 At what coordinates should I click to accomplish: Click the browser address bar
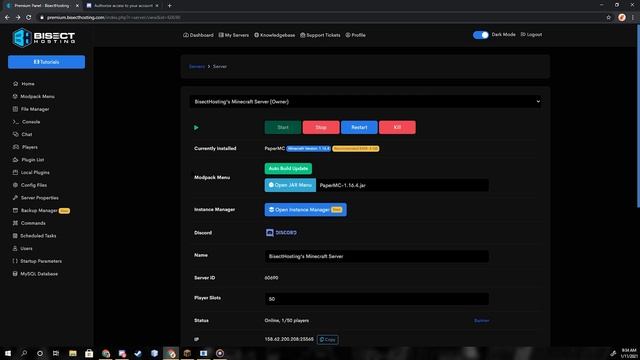tap(322, 18)
